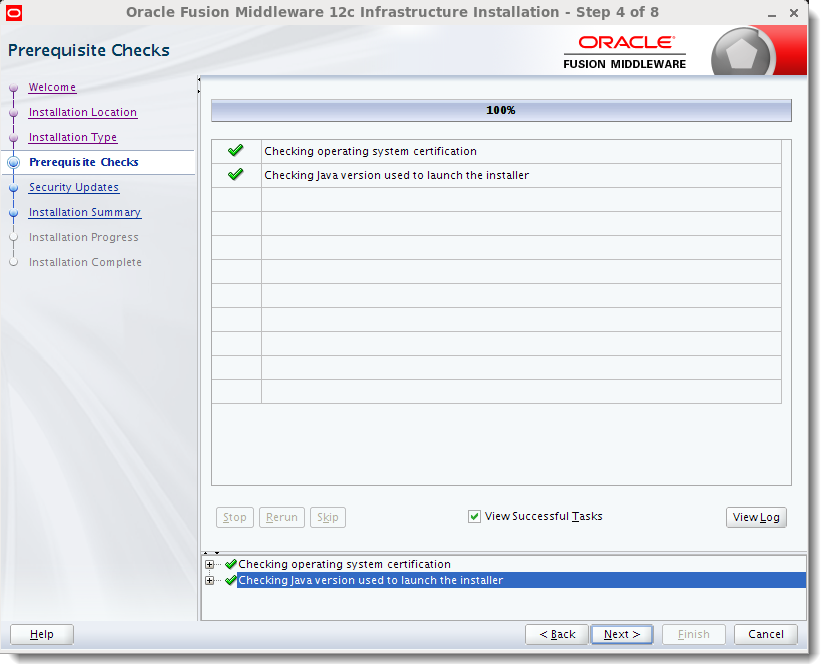Navigate to Installation Location via sidebar link
The height and width of the screenshot is (664, 829).
pyautogui.click(x=82, y=112)
